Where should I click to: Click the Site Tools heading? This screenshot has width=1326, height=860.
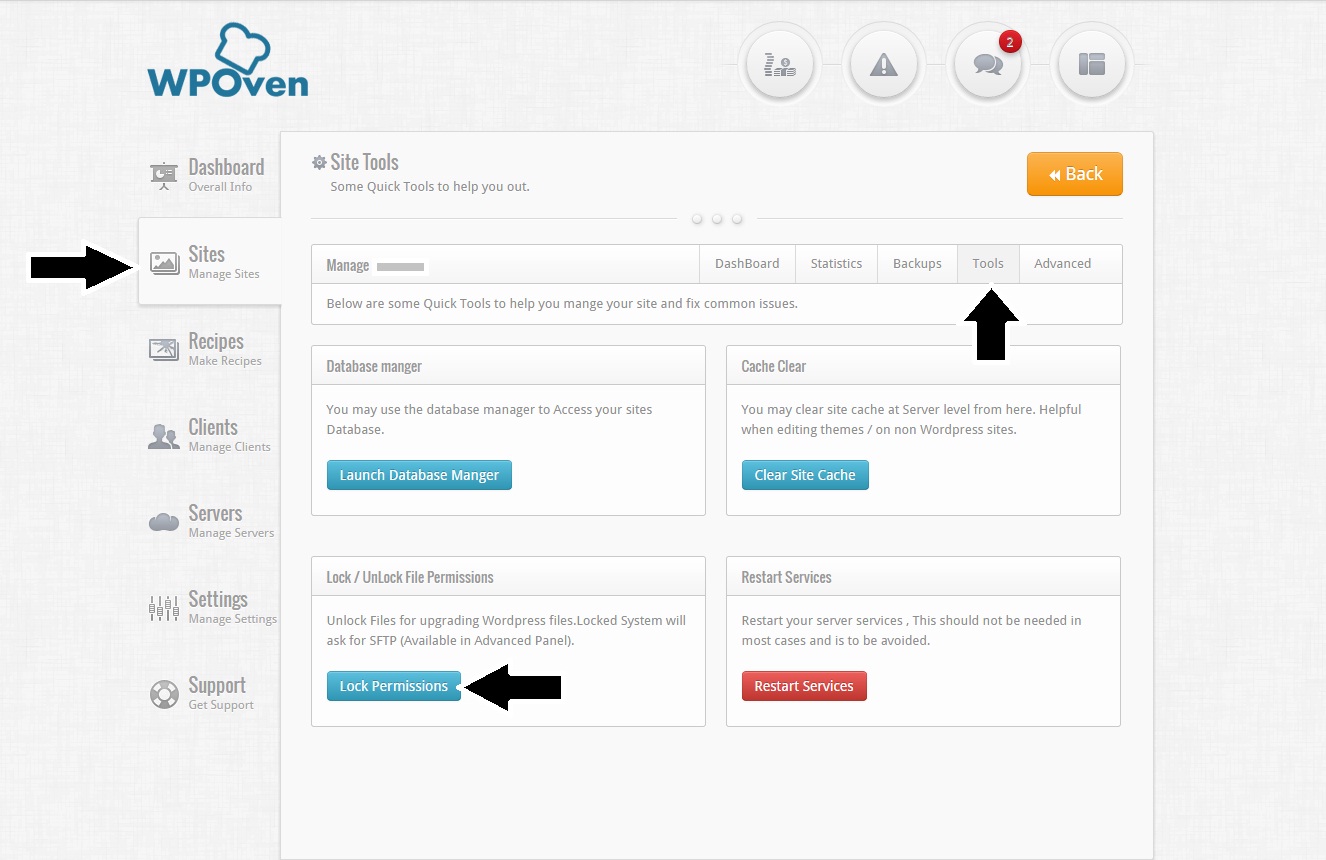point(364,162)
